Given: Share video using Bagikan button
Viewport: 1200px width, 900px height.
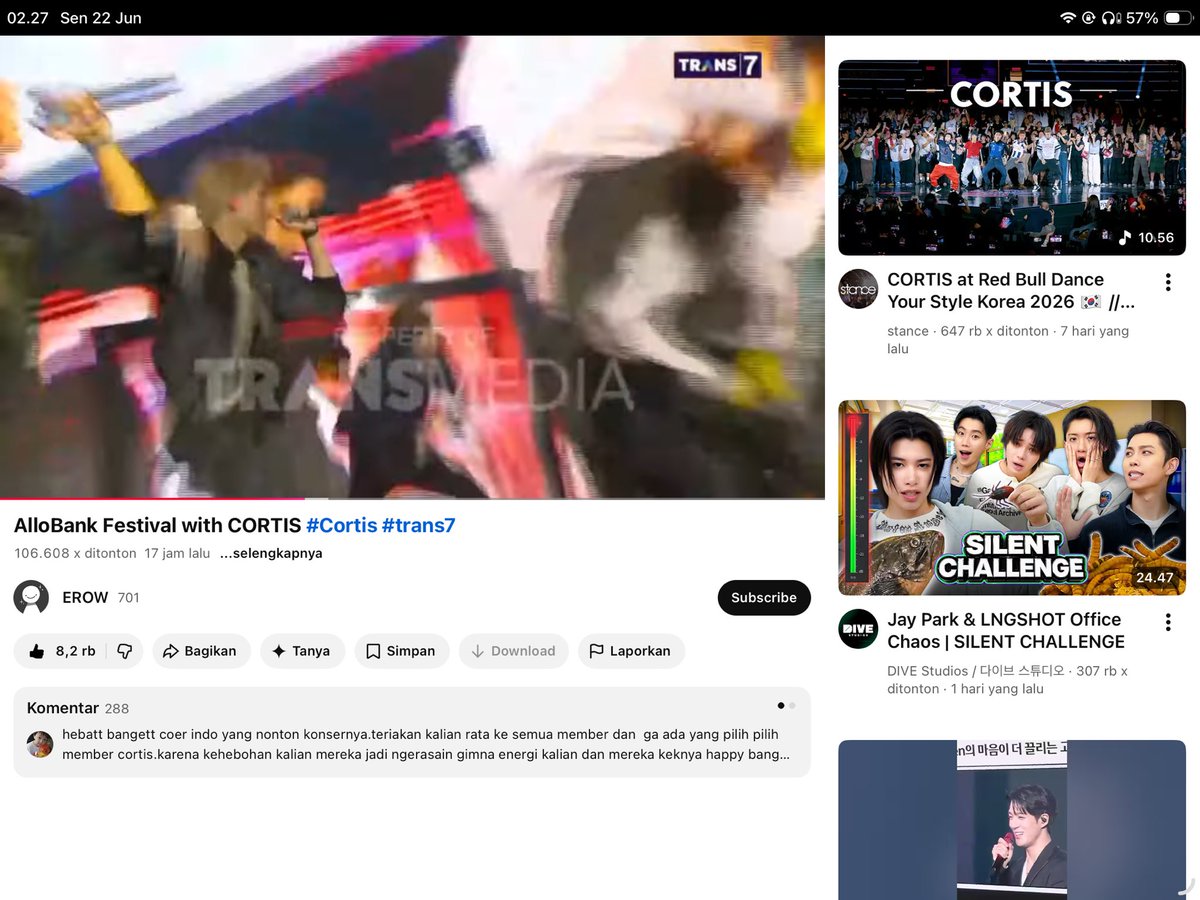Looking at the screenshot, I should point(201,651).
